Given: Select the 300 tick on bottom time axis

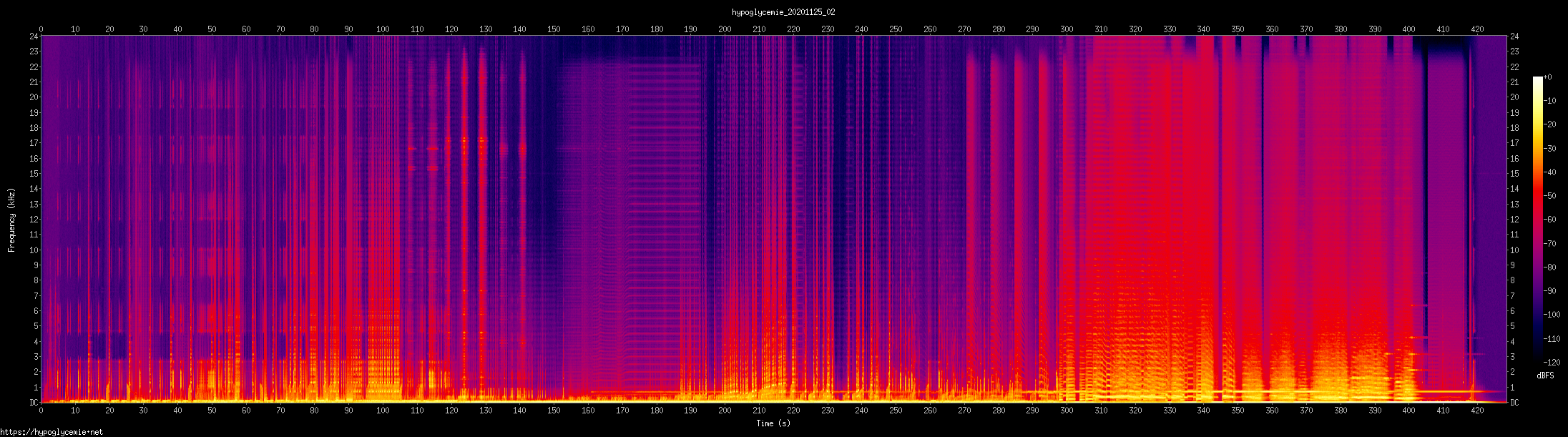Looking at the screenshot, I should (x=1067, y=411).
